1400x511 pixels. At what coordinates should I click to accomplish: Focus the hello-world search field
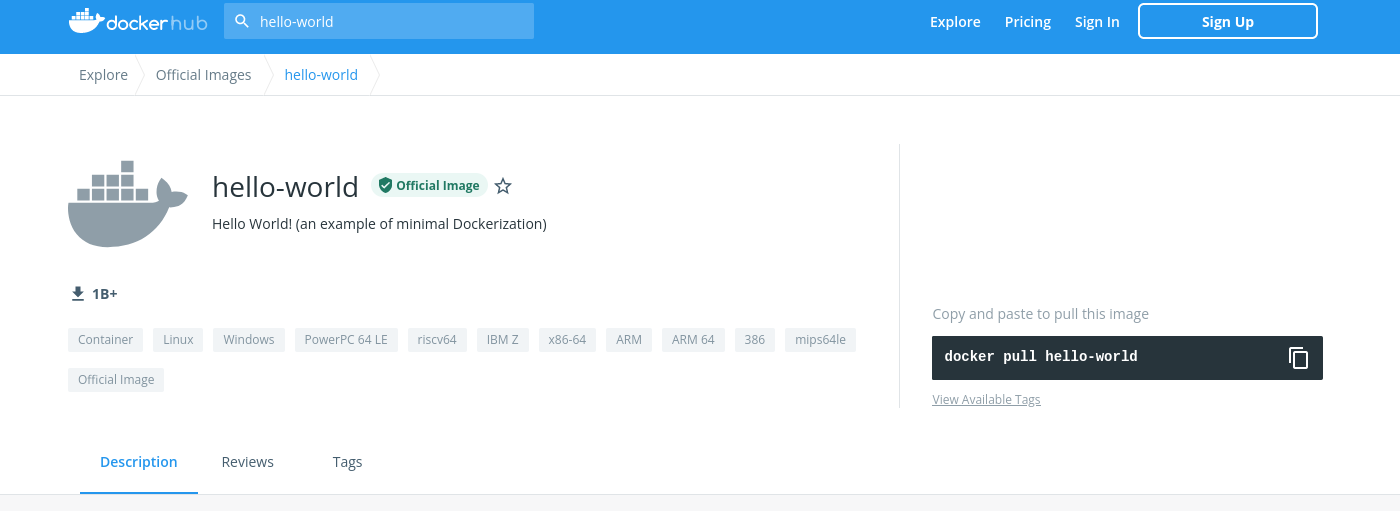pyautogui.click(x=379, y=21)
